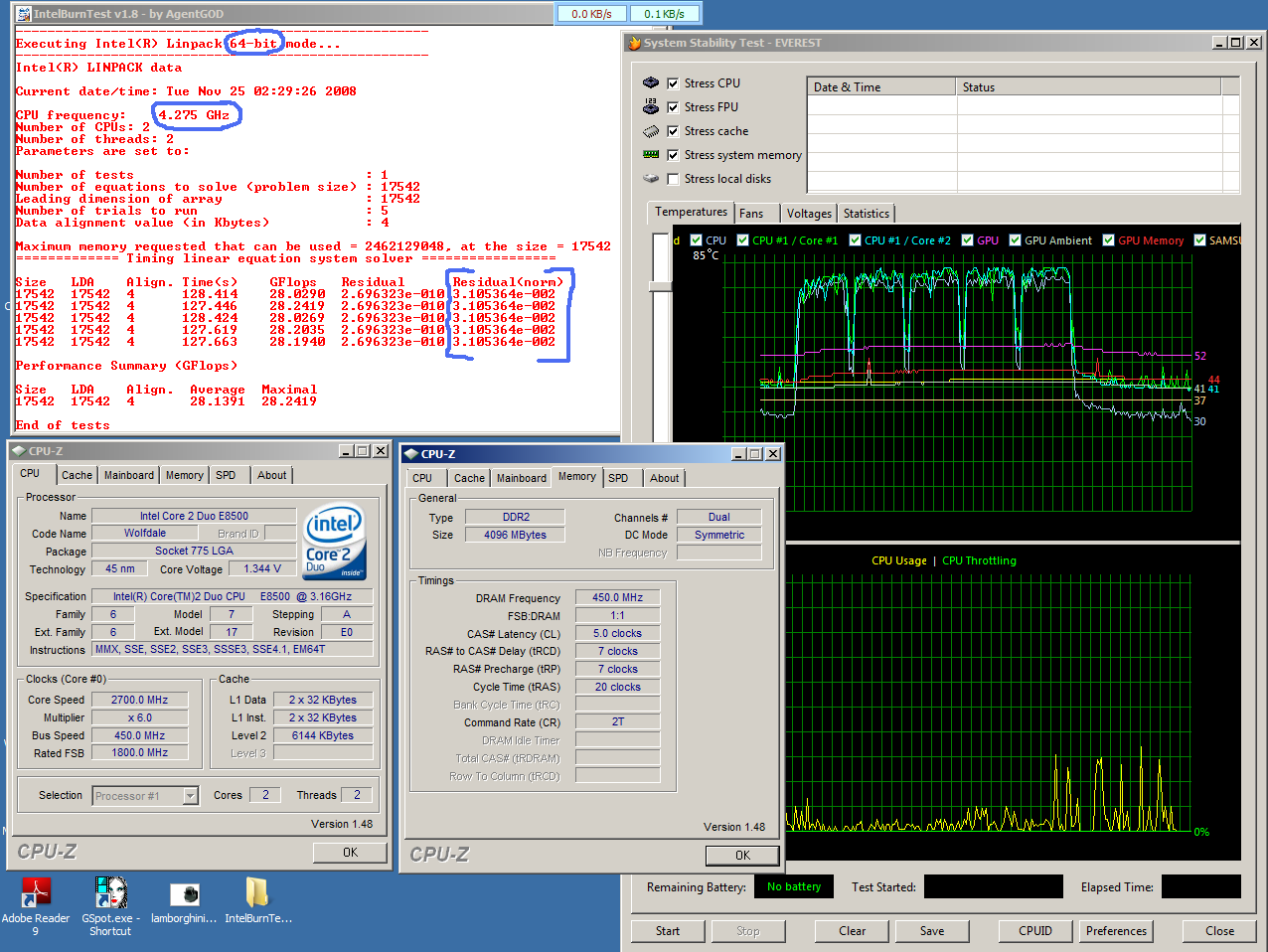Image resolution: width=1268 pixels, height=952 pixels.
Task: Click the Stress FPU icon
Action: (651, 106)
